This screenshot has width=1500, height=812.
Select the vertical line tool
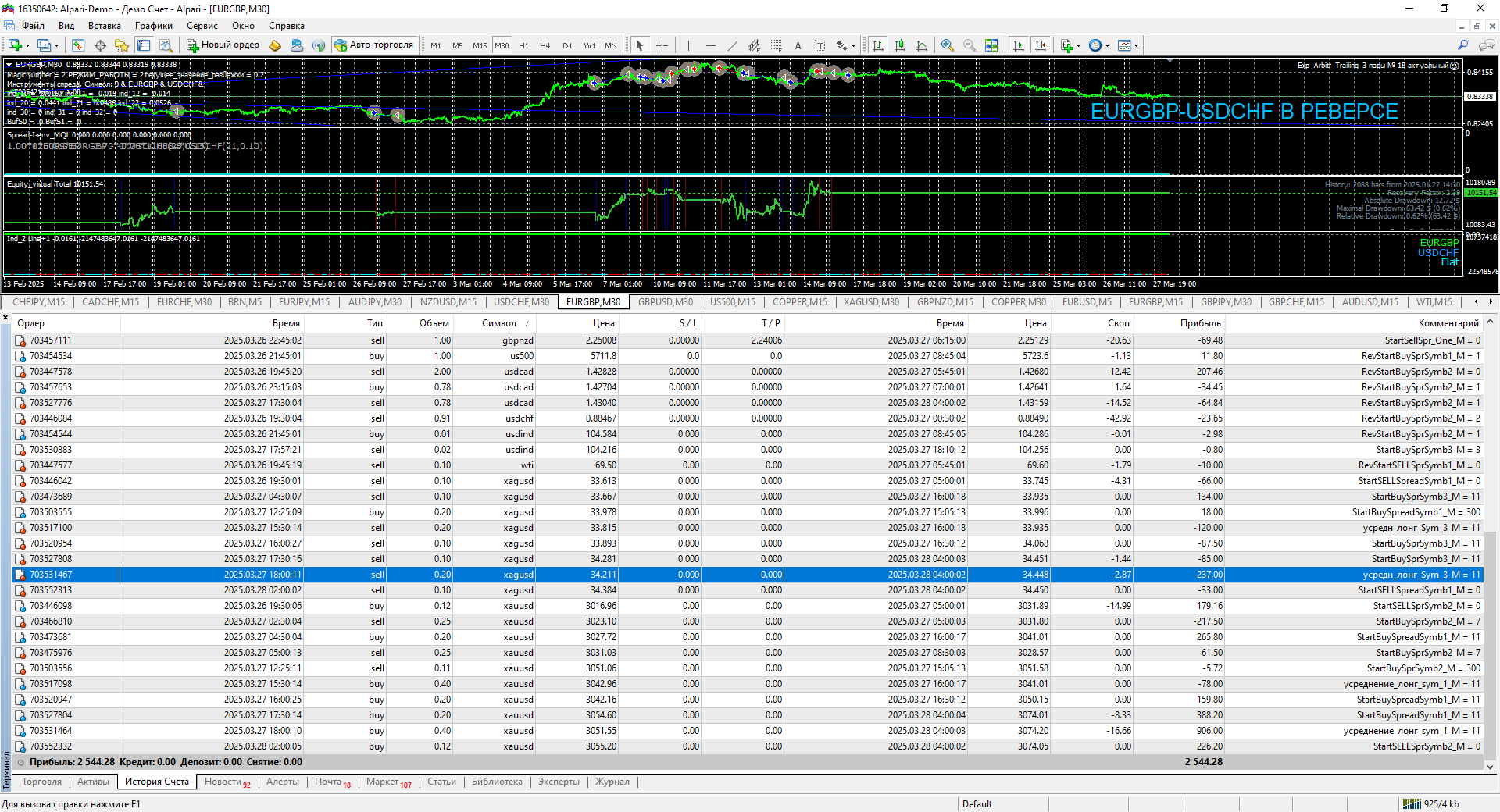point(688,45)
